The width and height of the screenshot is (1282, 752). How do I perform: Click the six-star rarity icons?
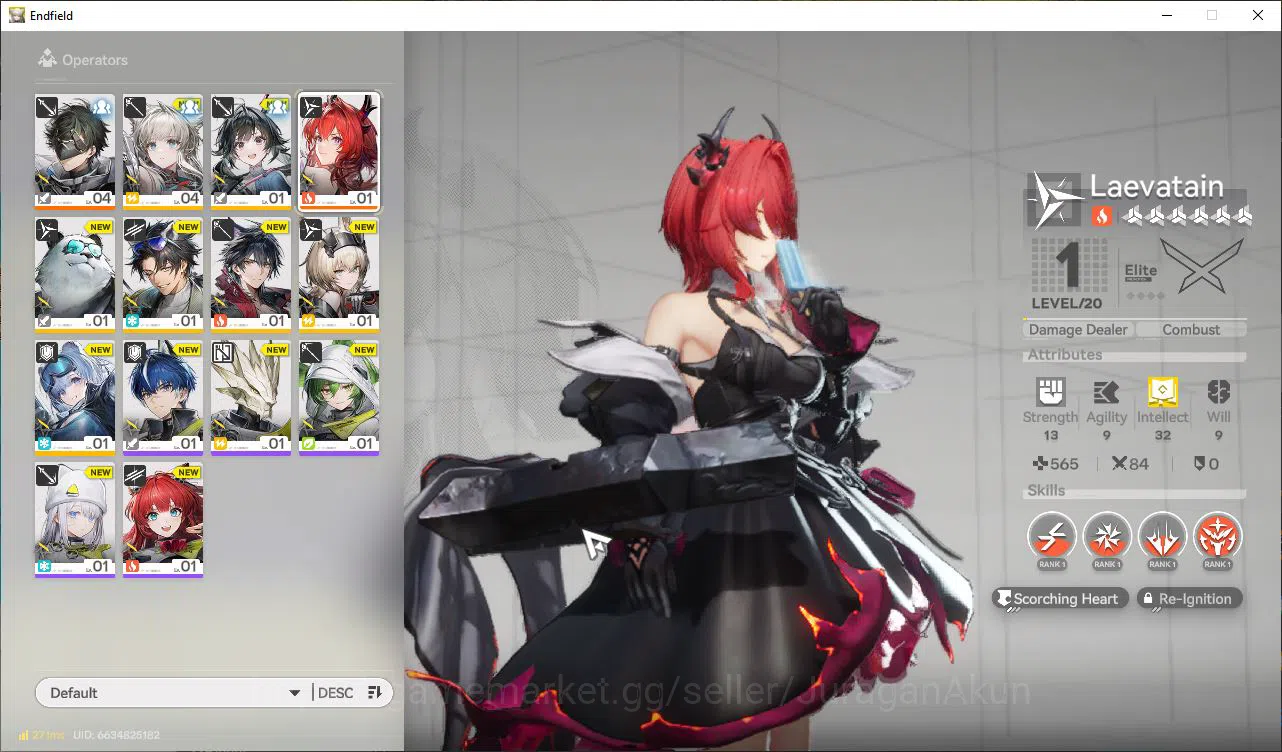(1187, 216)
